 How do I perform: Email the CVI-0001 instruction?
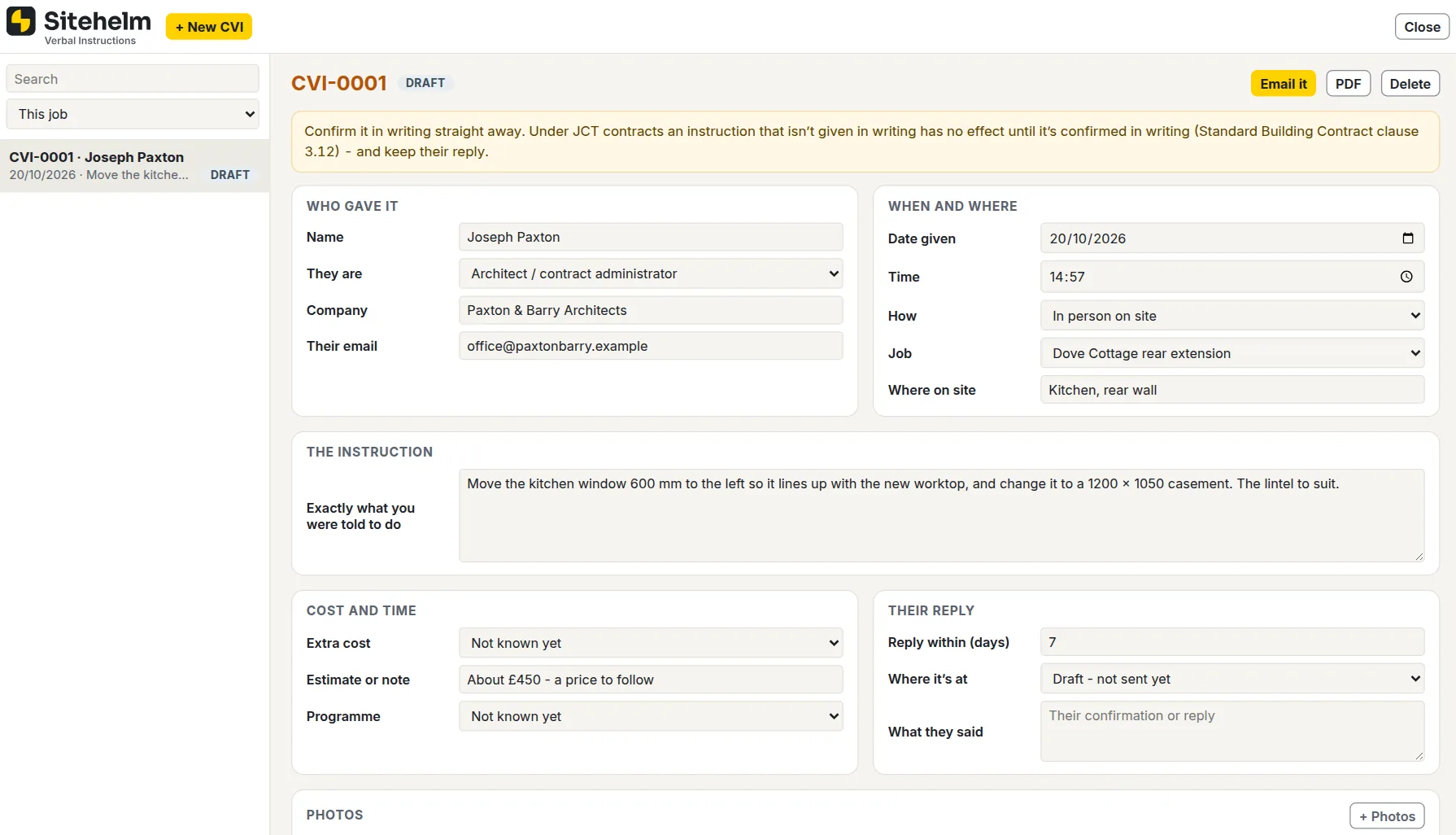[x=1284, y=84]
